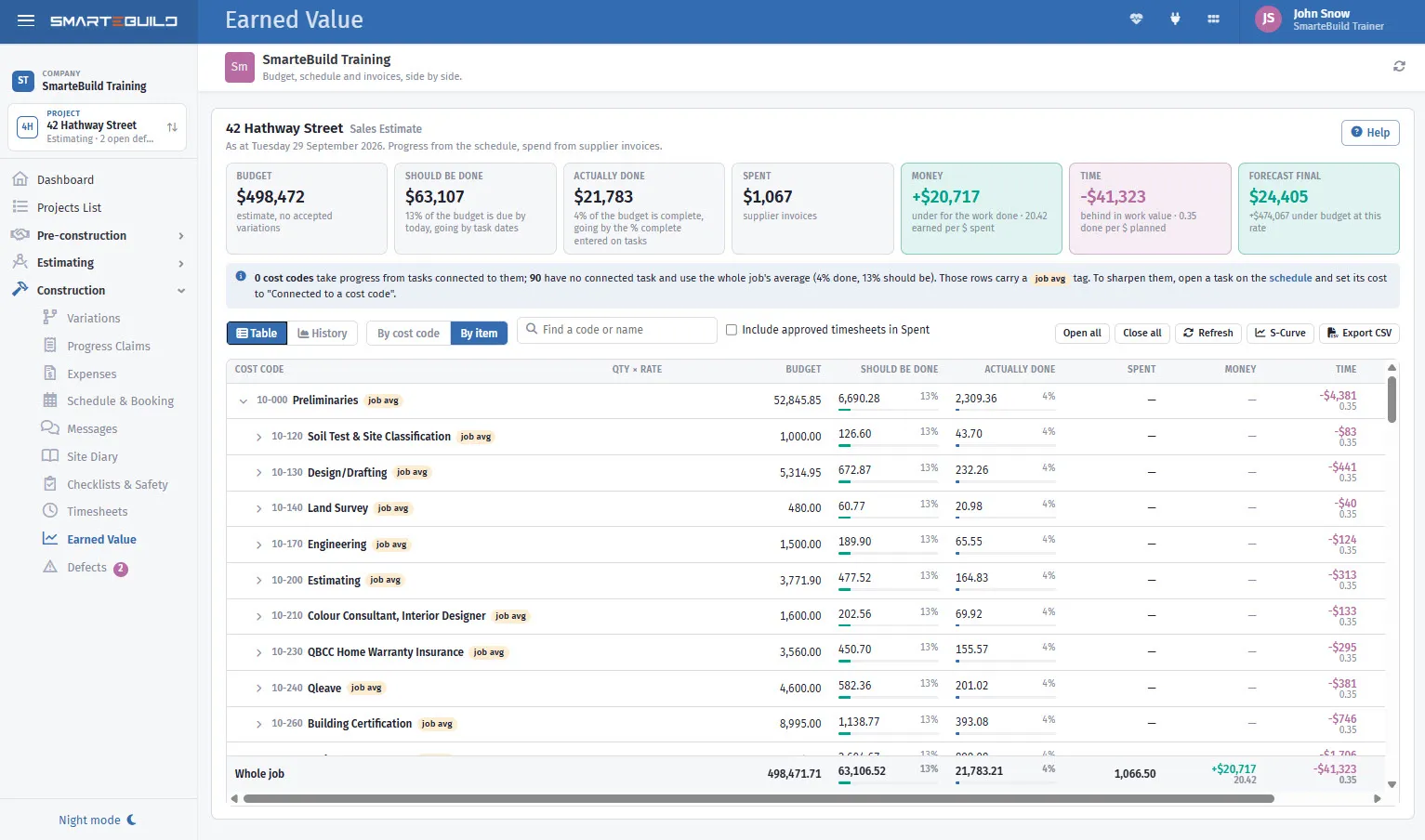Open the hamburger navigation menu
Viewport: 1425px width, 840px height.
click(x=26, y=20)
